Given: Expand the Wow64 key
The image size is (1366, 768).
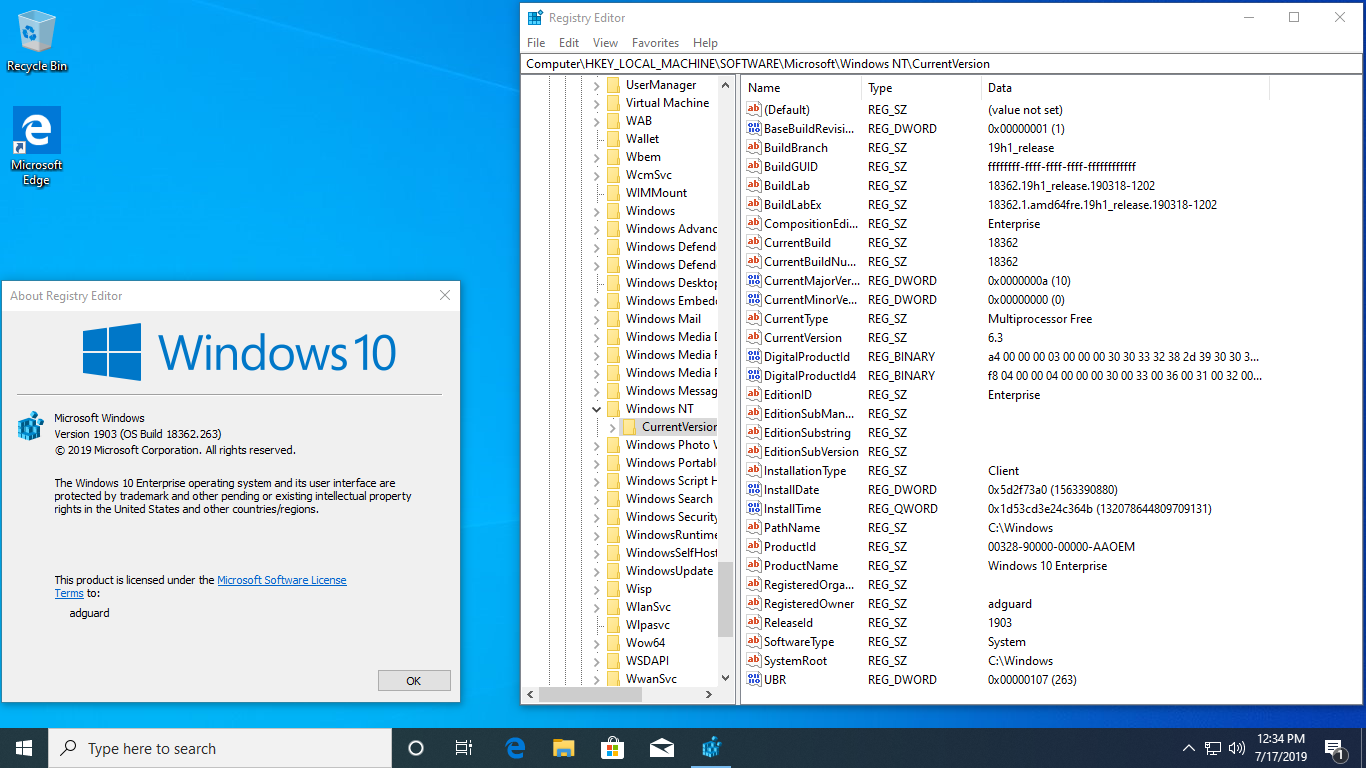Looking at the screenshot, I should point(597,643).
